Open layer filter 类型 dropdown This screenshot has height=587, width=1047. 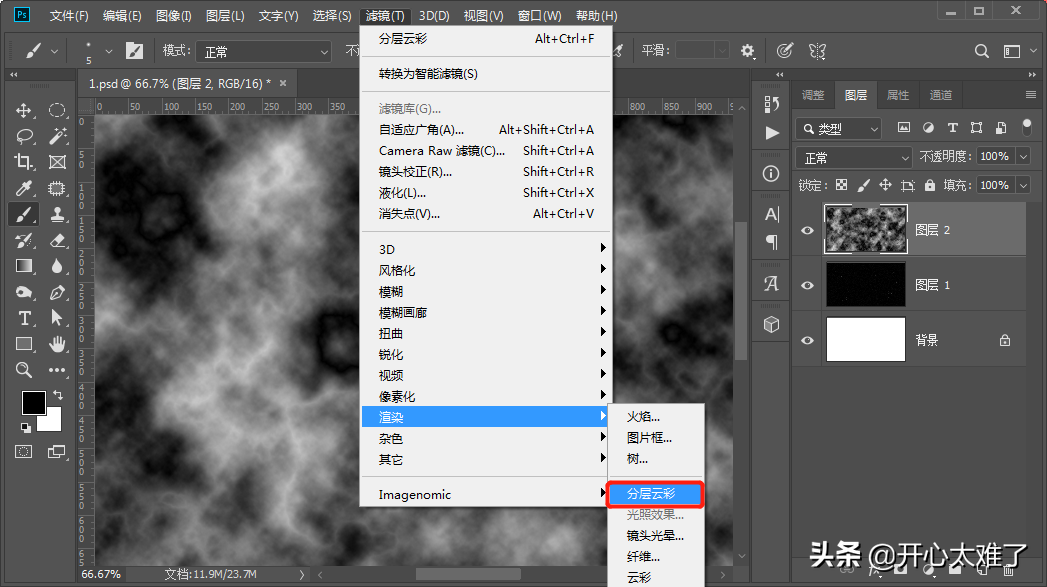coord(839,128)
